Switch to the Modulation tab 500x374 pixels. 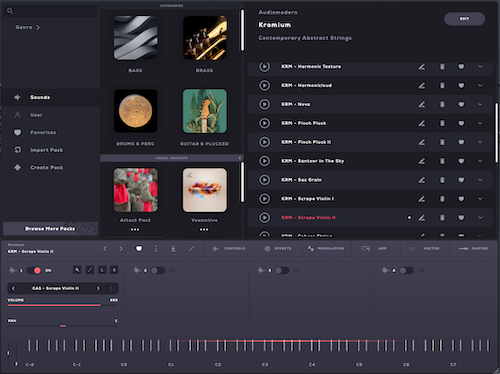326,249
